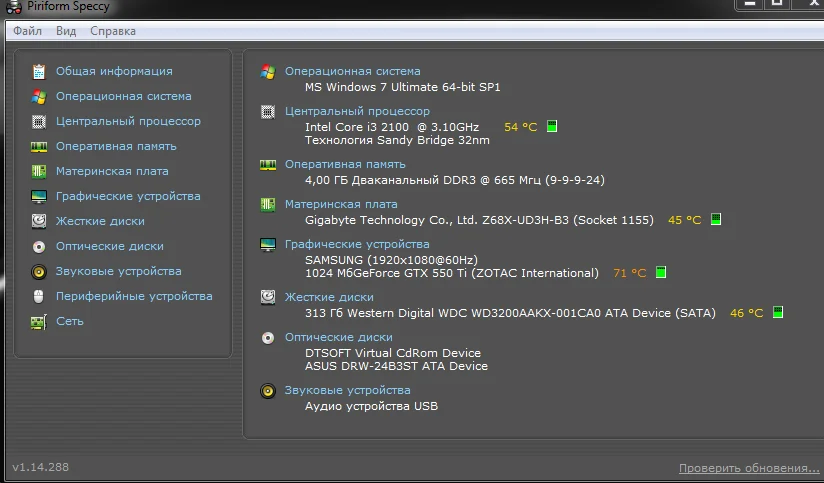
Task: Click the disc icon beside sidebar Оптические диски
Action: tap(39, 246)
